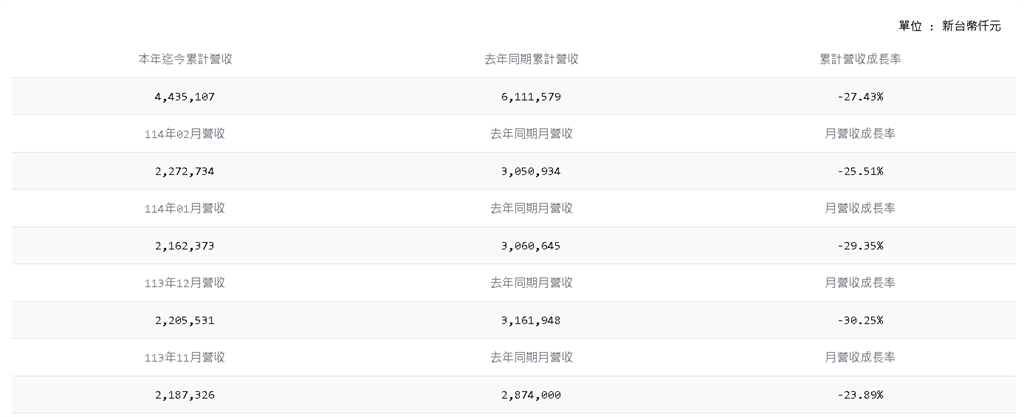Click the header 累計營收成長率

click(860, 59)
